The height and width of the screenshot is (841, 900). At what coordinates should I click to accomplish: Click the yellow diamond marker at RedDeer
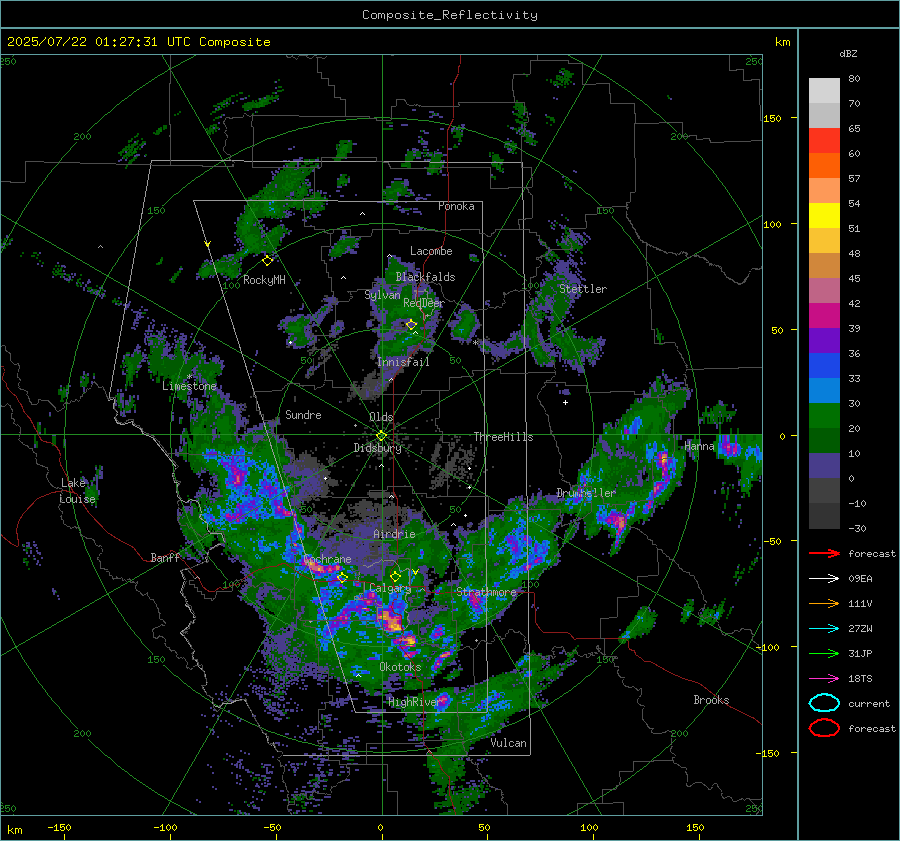411,325
